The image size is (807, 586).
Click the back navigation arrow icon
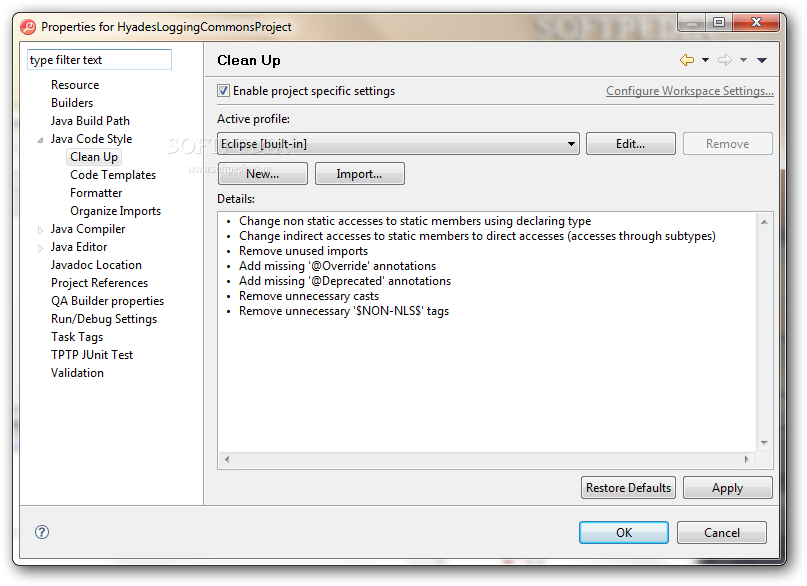[x=687, y=60]
